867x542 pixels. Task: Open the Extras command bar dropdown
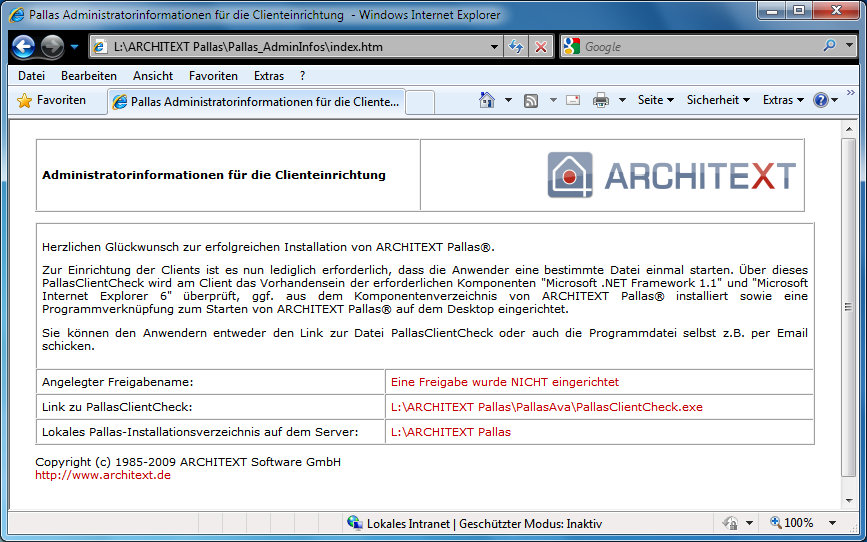tap(784, 100)
